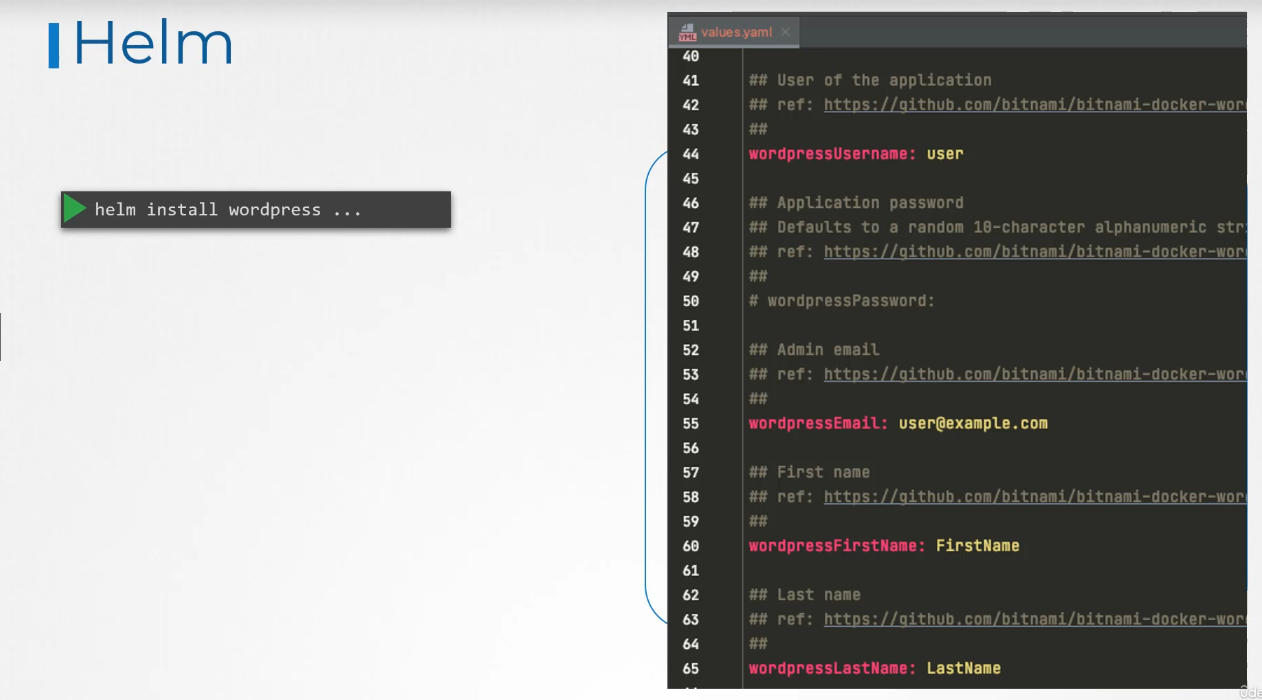Click the YML file icon in tab
Screen dimensions: 1262x700
pos(687,32)
